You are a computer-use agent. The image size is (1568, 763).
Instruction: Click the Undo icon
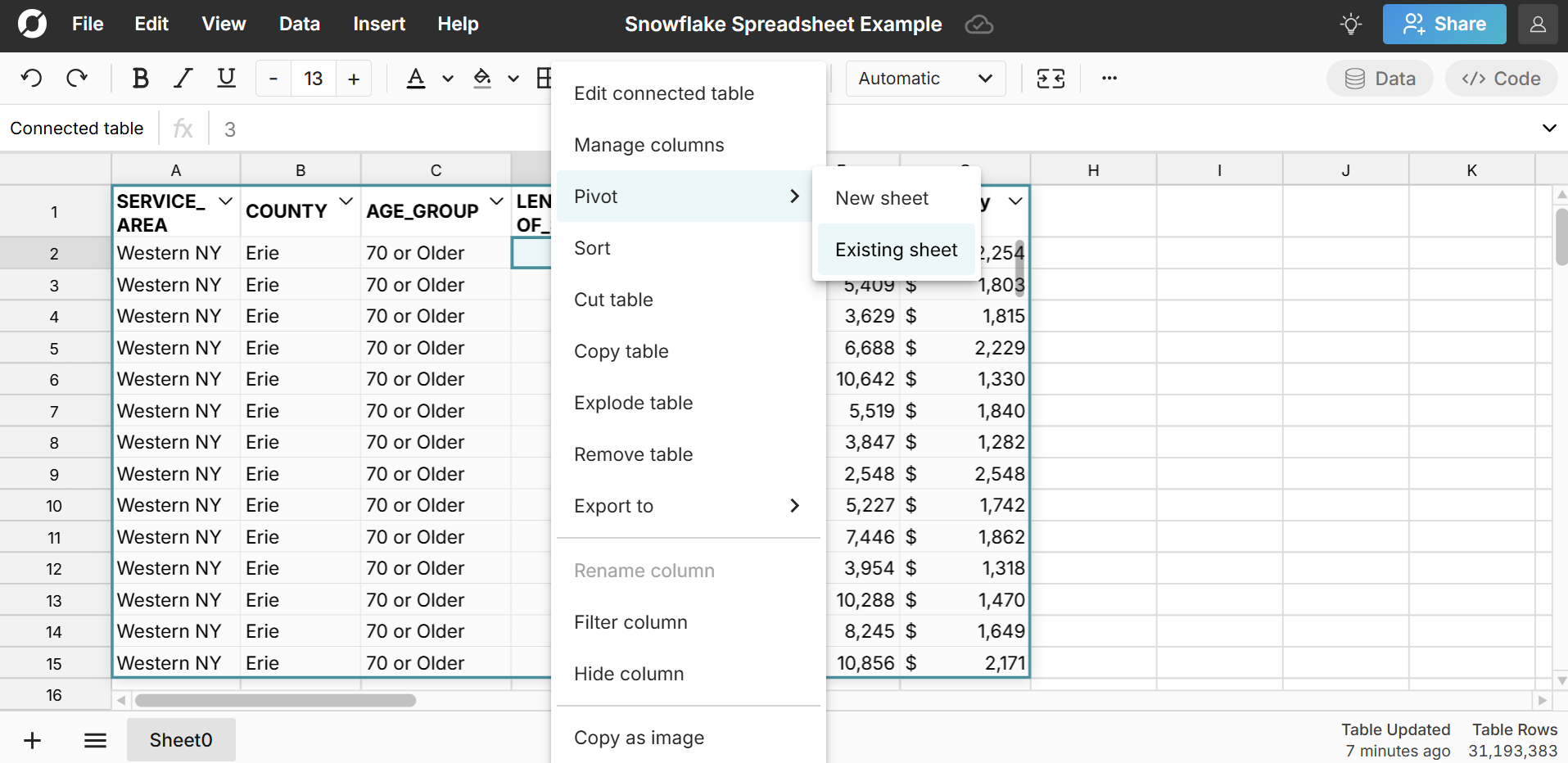pos(31,78)
